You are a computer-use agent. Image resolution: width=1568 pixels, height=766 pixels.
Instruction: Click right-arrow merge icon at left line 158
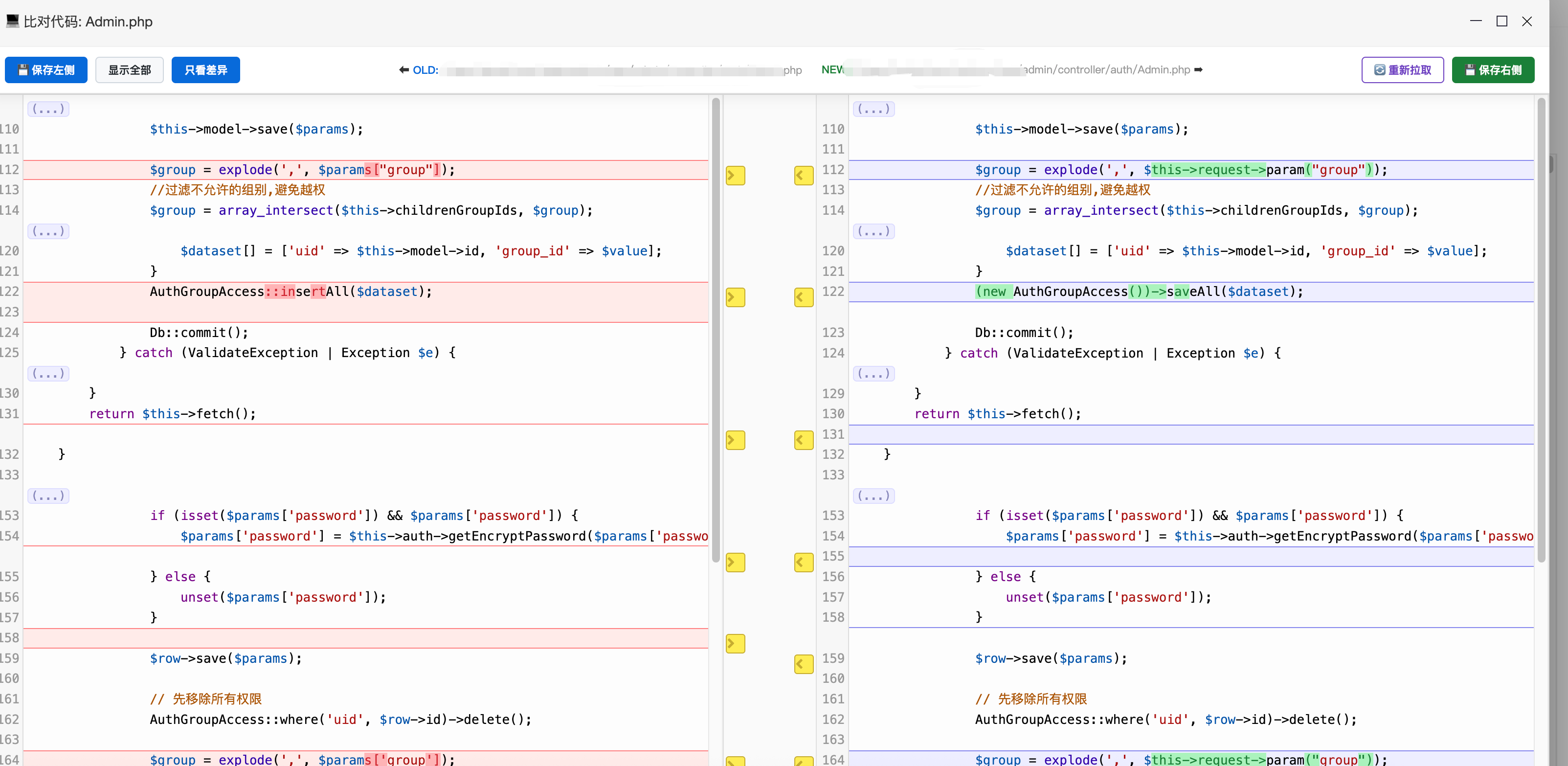pos(735,644)
